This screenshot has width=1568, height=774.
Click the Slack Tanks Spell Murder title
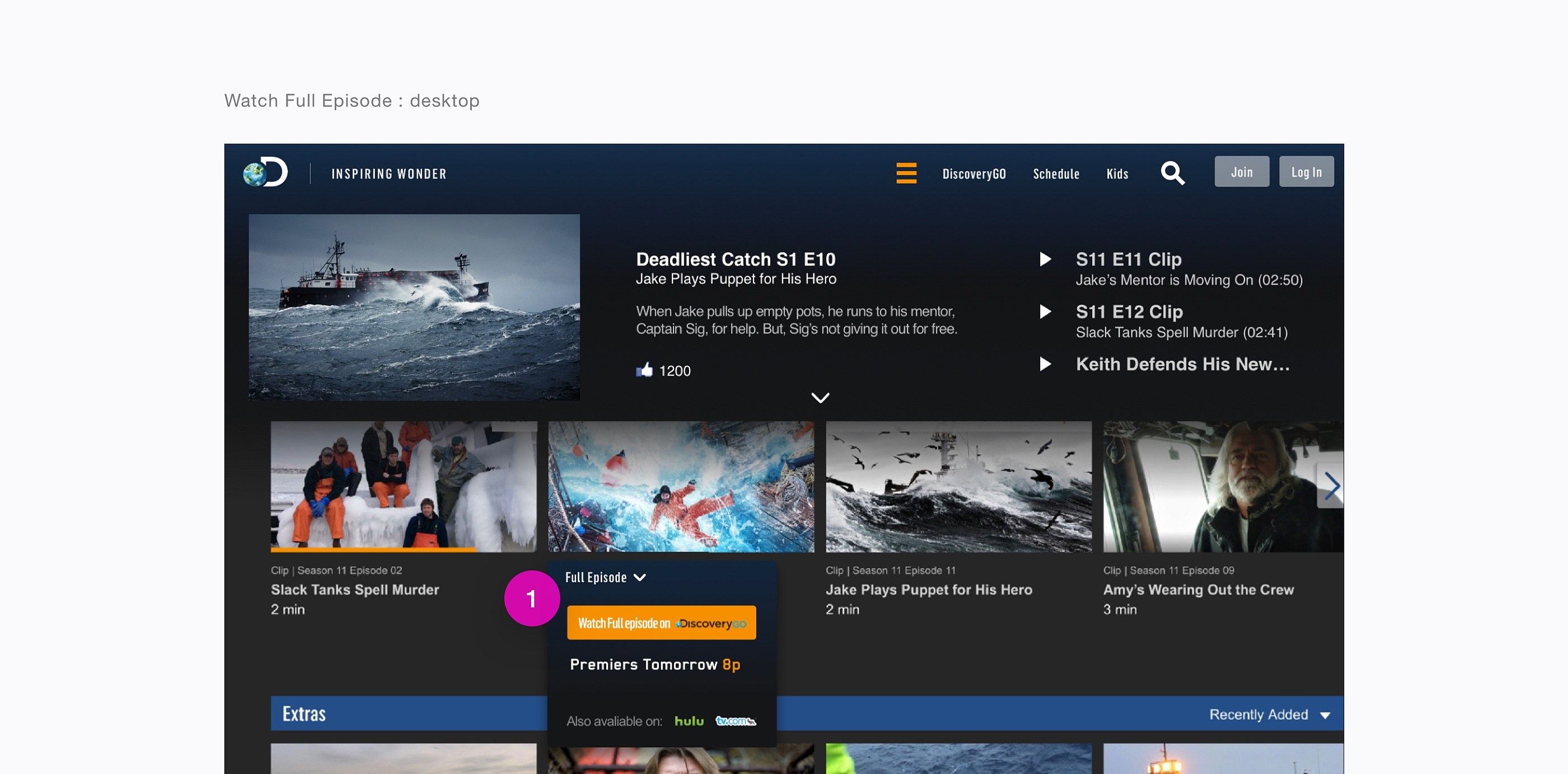355,590
